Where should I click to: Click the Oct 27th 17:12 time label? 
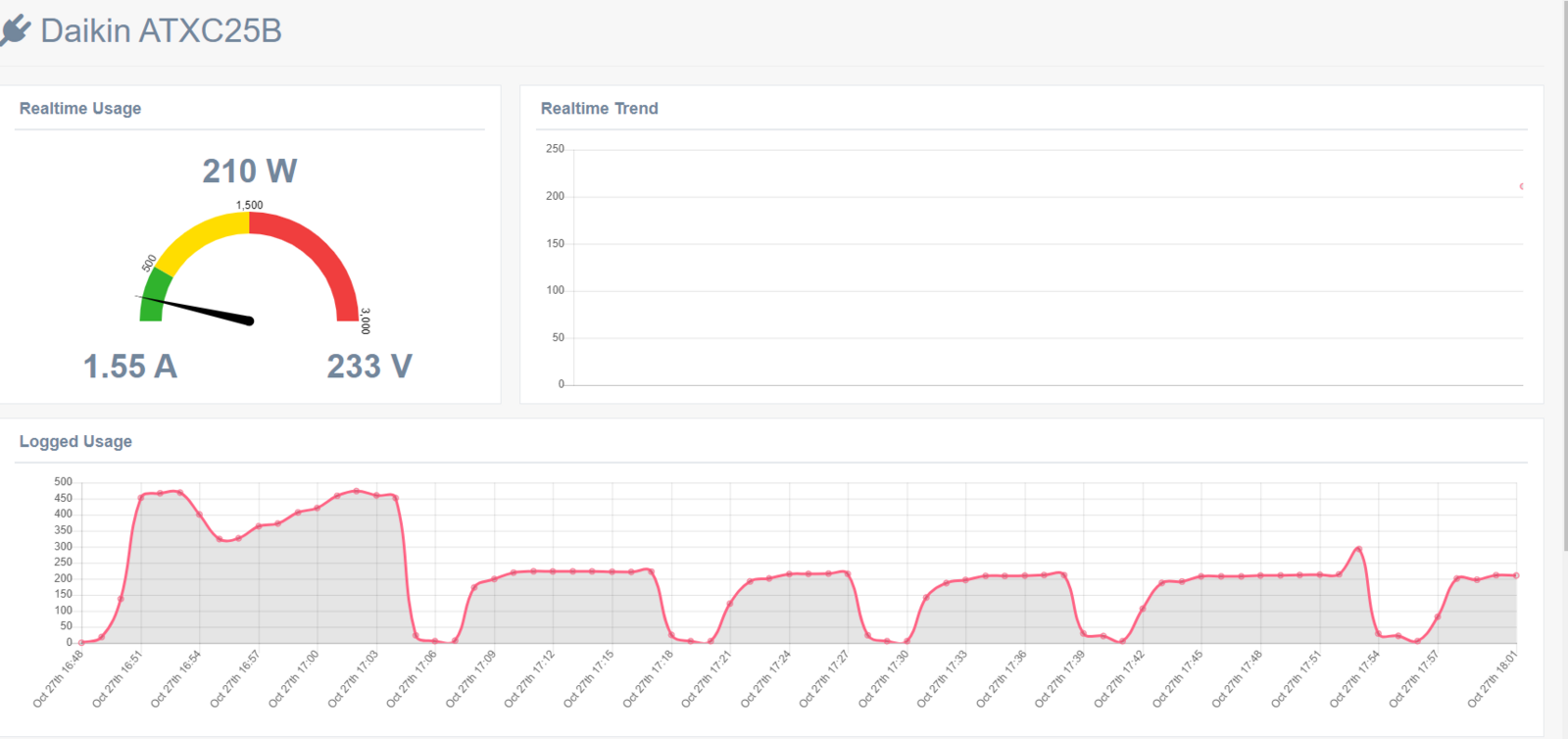coord(530,678)
